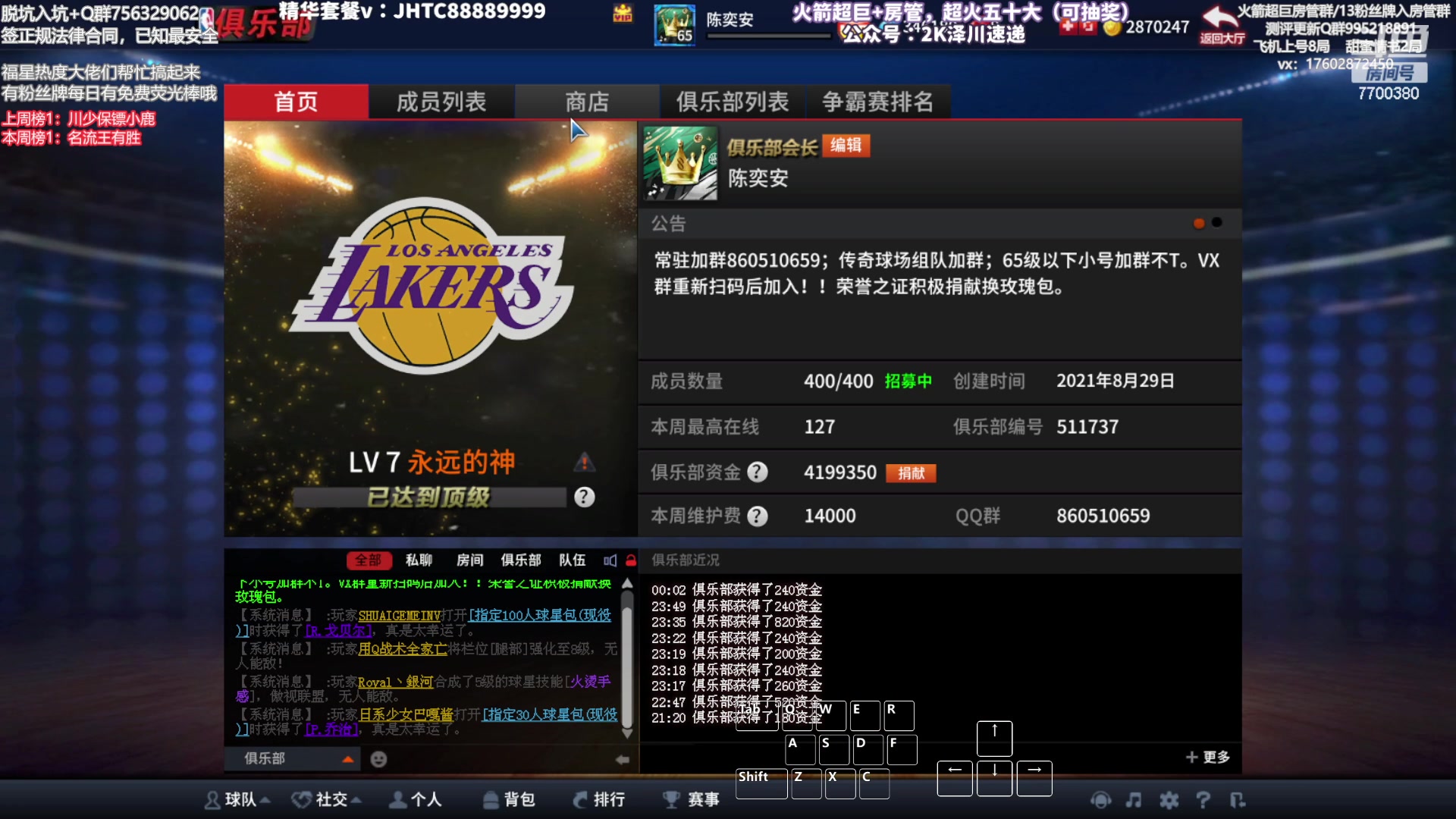Viewport: 1456px width, 819px height.
Task: Open the R.戈贝尔 player link
Action: [x=338, y=631]
